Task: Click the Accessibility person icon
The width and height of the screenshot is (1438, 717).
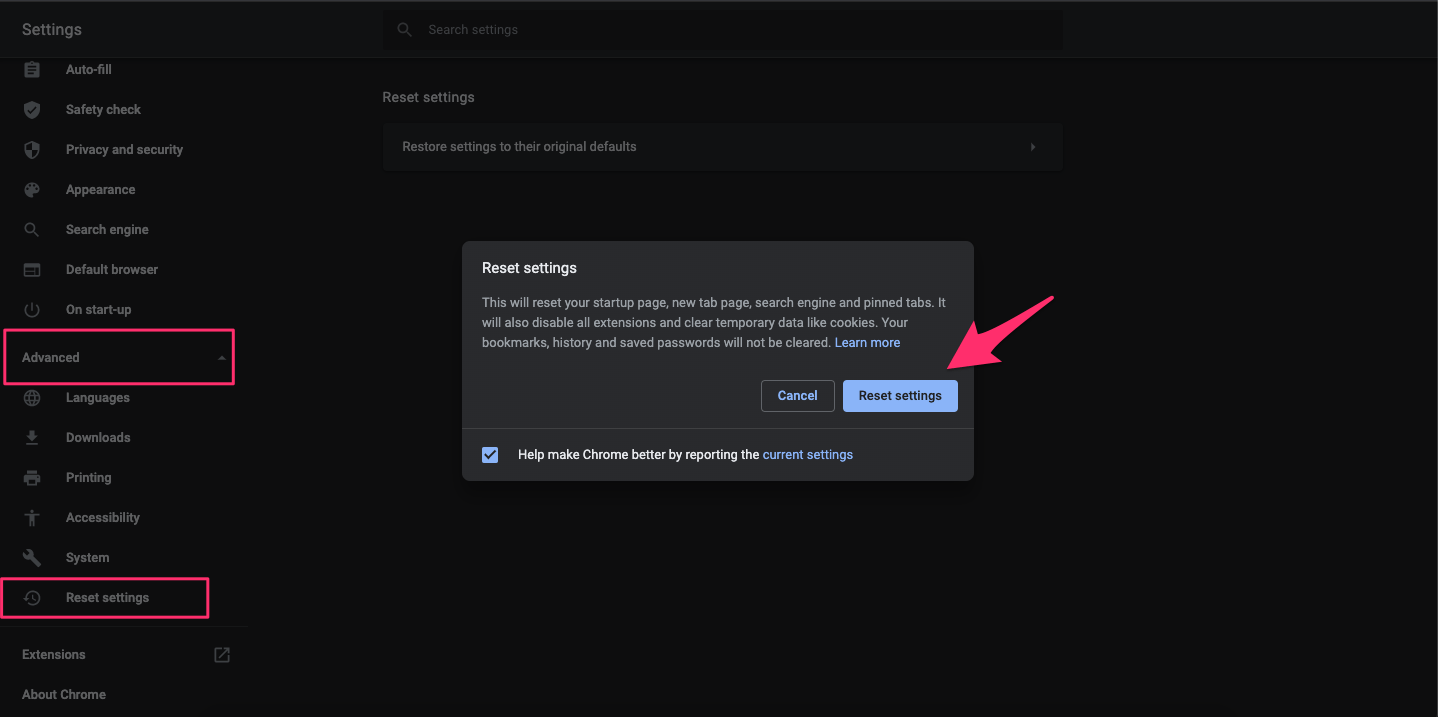Action: pos(32,518)
